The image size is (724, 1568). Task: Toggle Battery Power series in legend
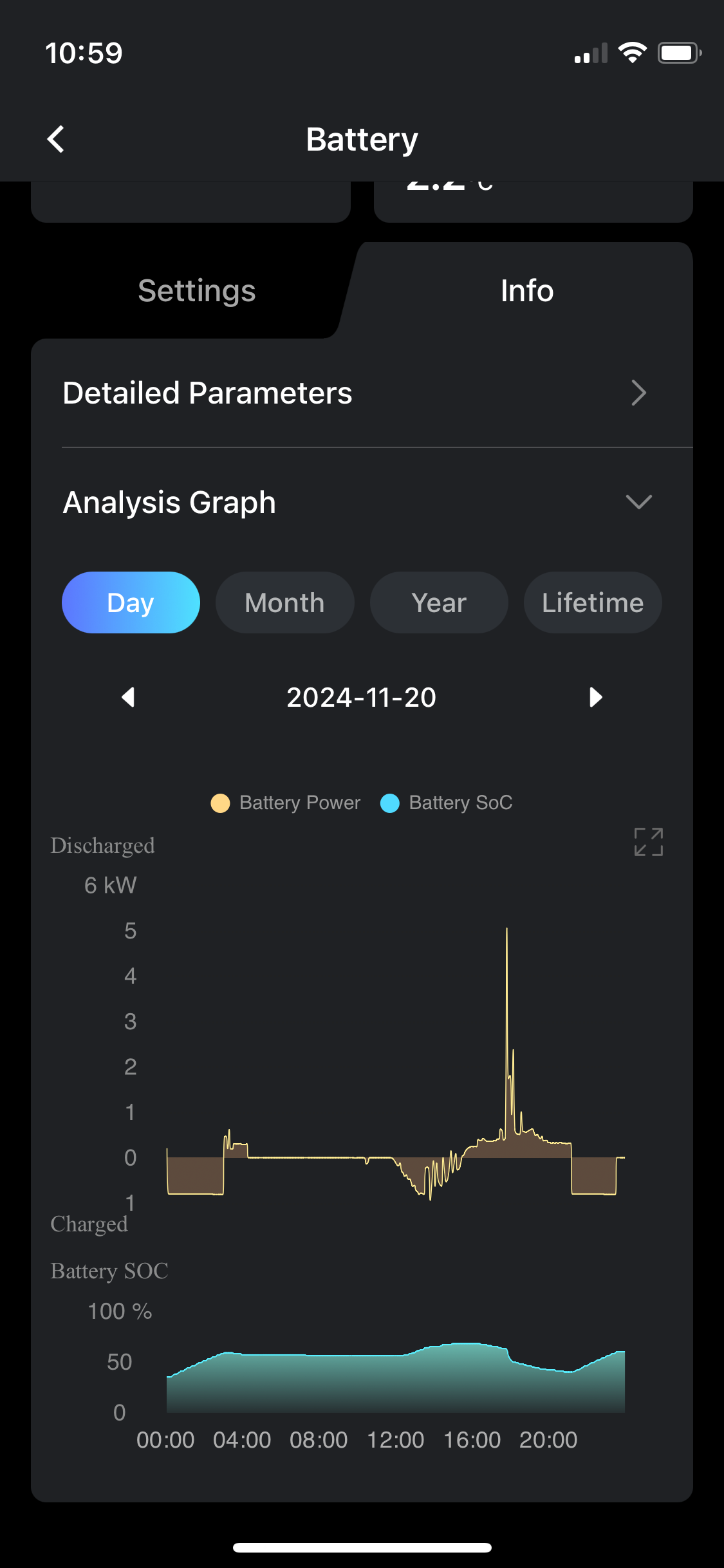[286, 803]
